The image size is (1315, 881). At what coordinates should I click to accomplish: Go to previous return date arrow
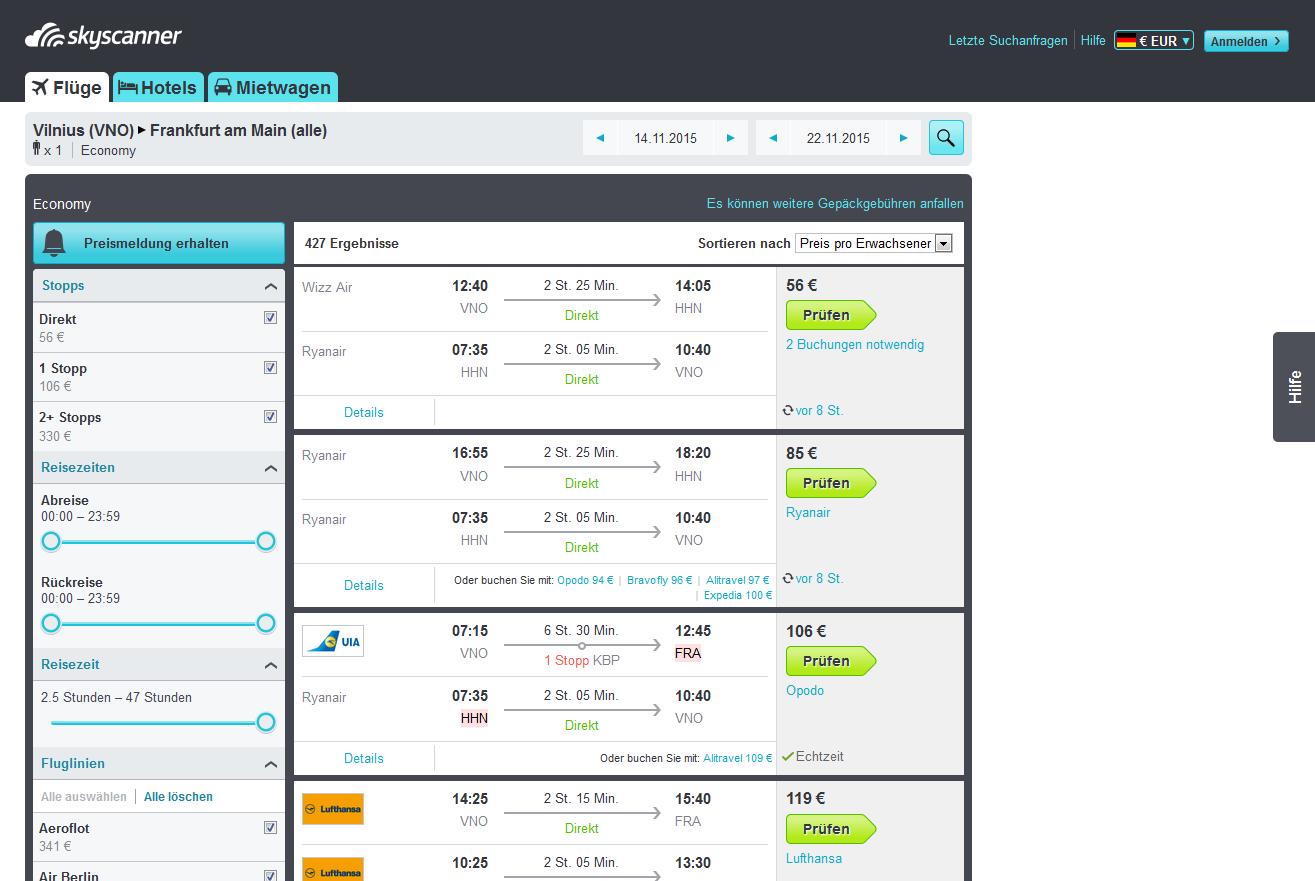[x=773, y=138]
